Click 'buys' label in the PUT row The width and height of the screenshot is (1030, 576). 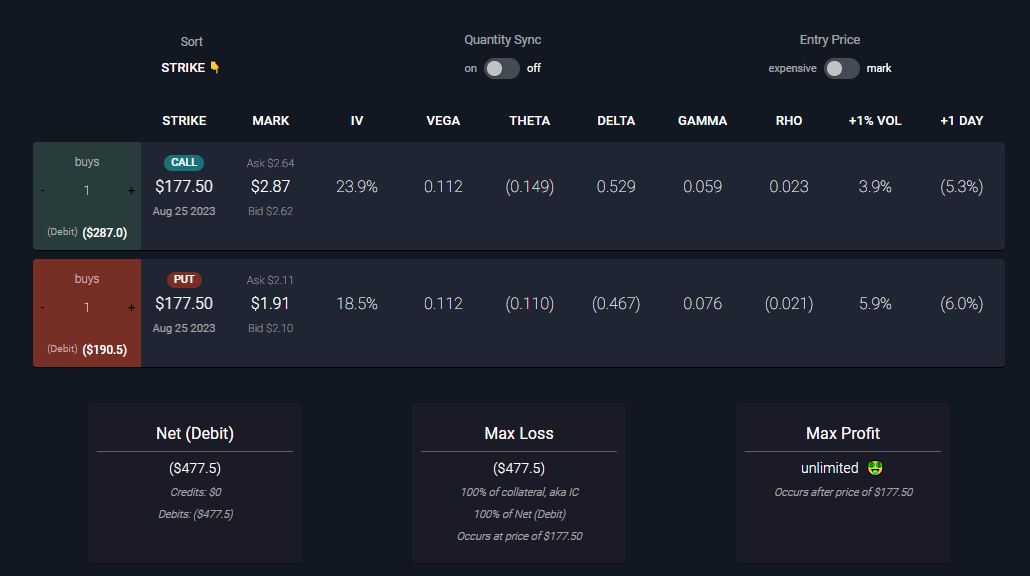coord(87,278)
